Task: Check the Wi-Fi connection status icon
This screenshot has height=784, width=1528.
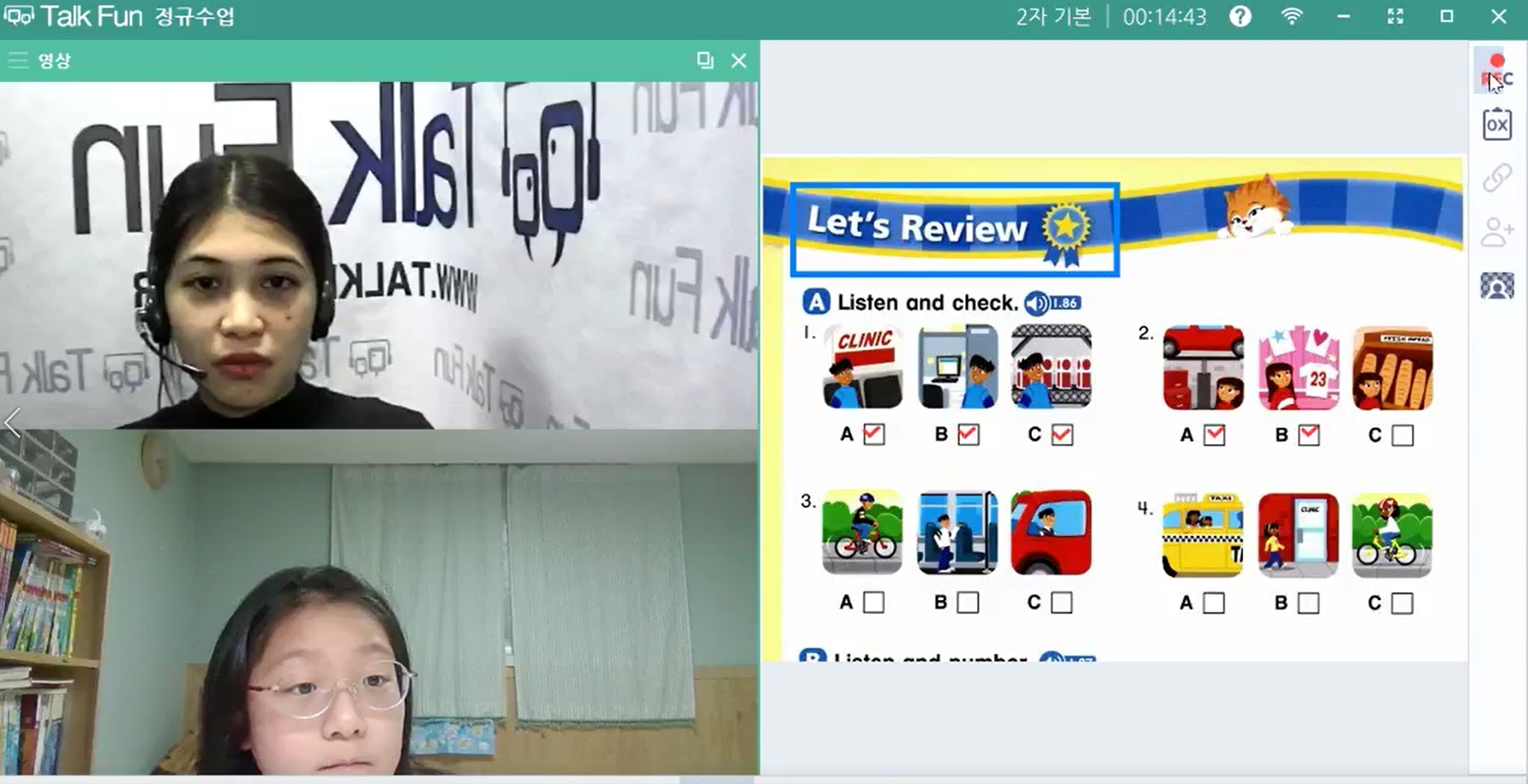Action: [1292, 17]
